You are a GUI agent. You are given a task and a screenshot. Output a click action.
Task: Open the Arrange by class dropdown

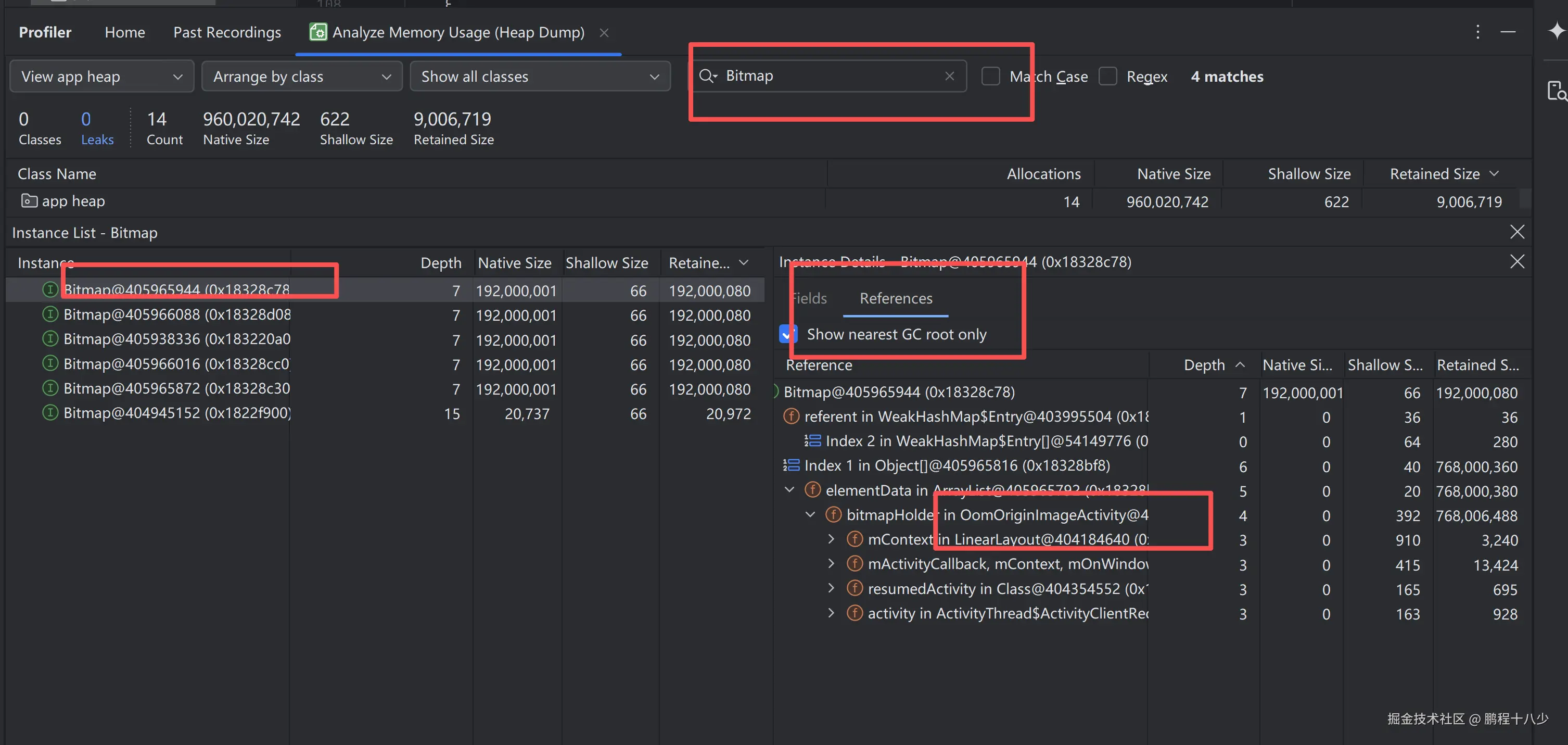[x=301, y=77]
